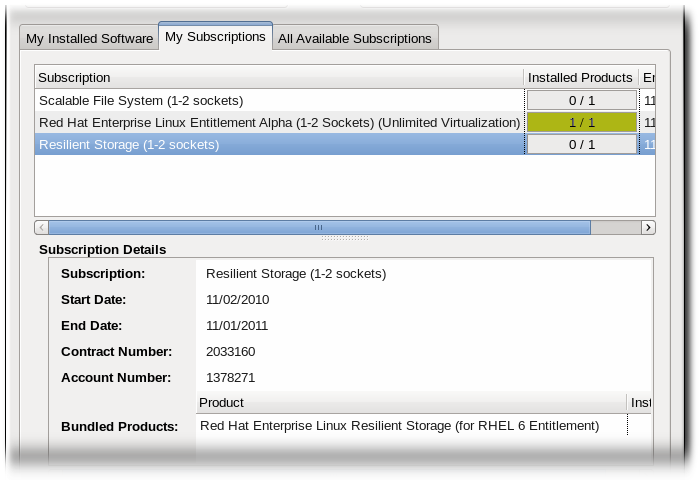
Task: Click the Bundled Products label
Action: (119, 426)
